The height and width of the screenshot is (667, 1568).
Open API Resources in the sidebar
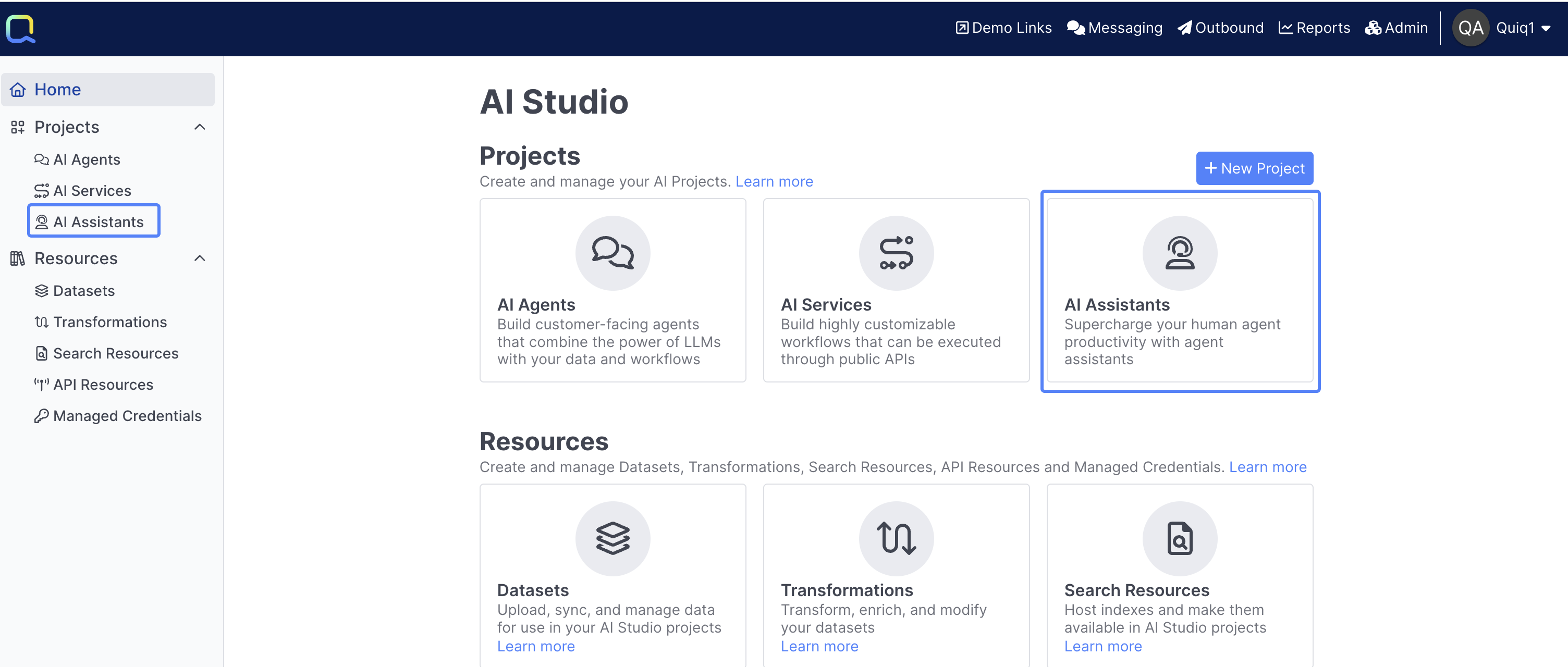(x=103, y=385)
